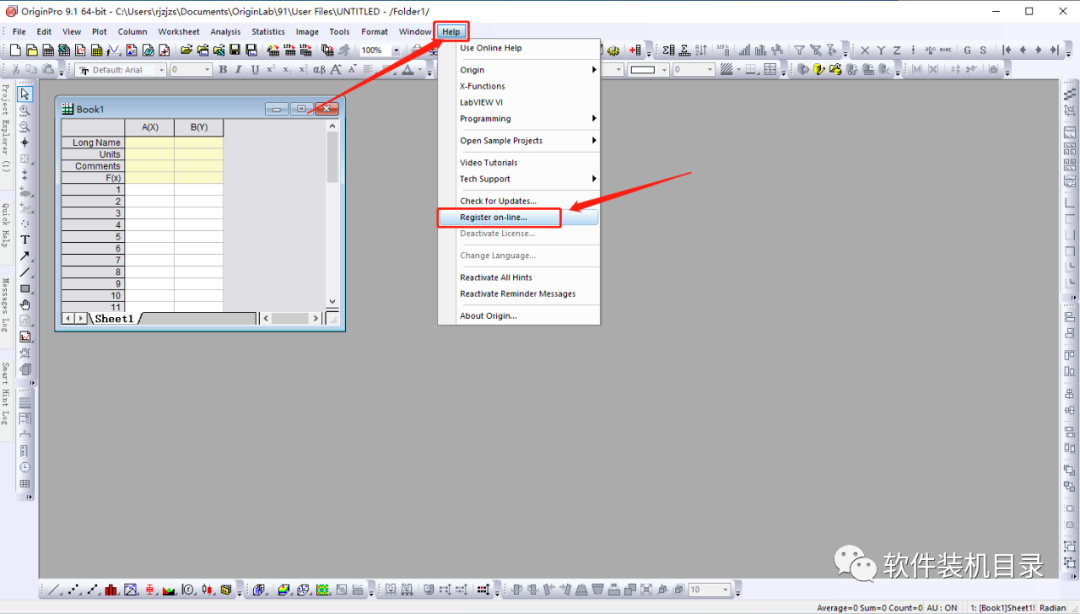Click the Scatter plot icon
Viewport: 1080px width, 614px height.
[x=74, y=590]
